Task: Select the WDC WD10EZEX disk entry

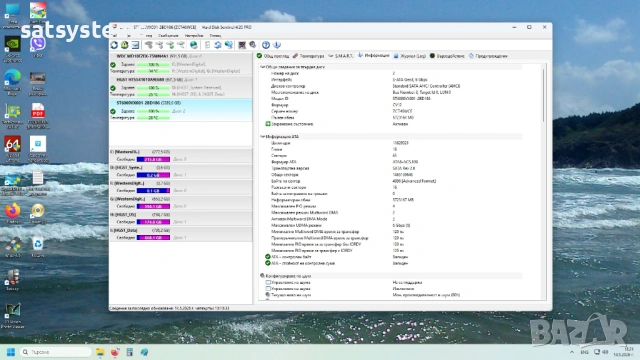Action: pyautogui.click(x=181, y=63)
